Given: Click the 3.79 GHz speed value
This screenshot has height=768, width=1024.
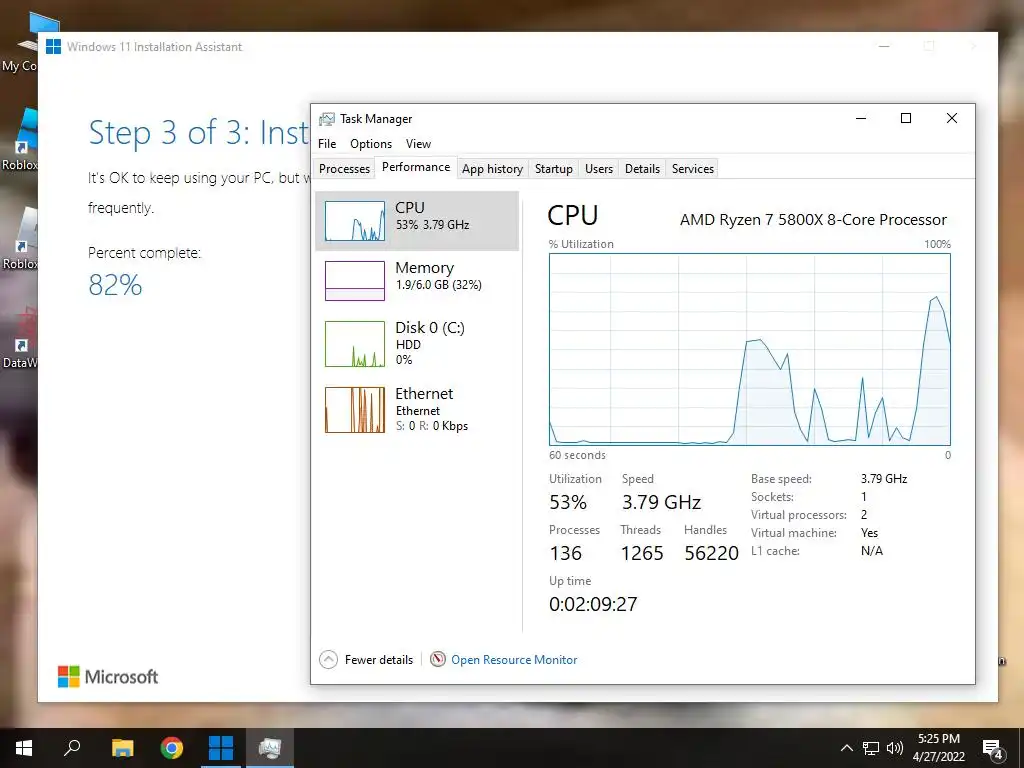Looking at the screenshot, I should [661, 502].
